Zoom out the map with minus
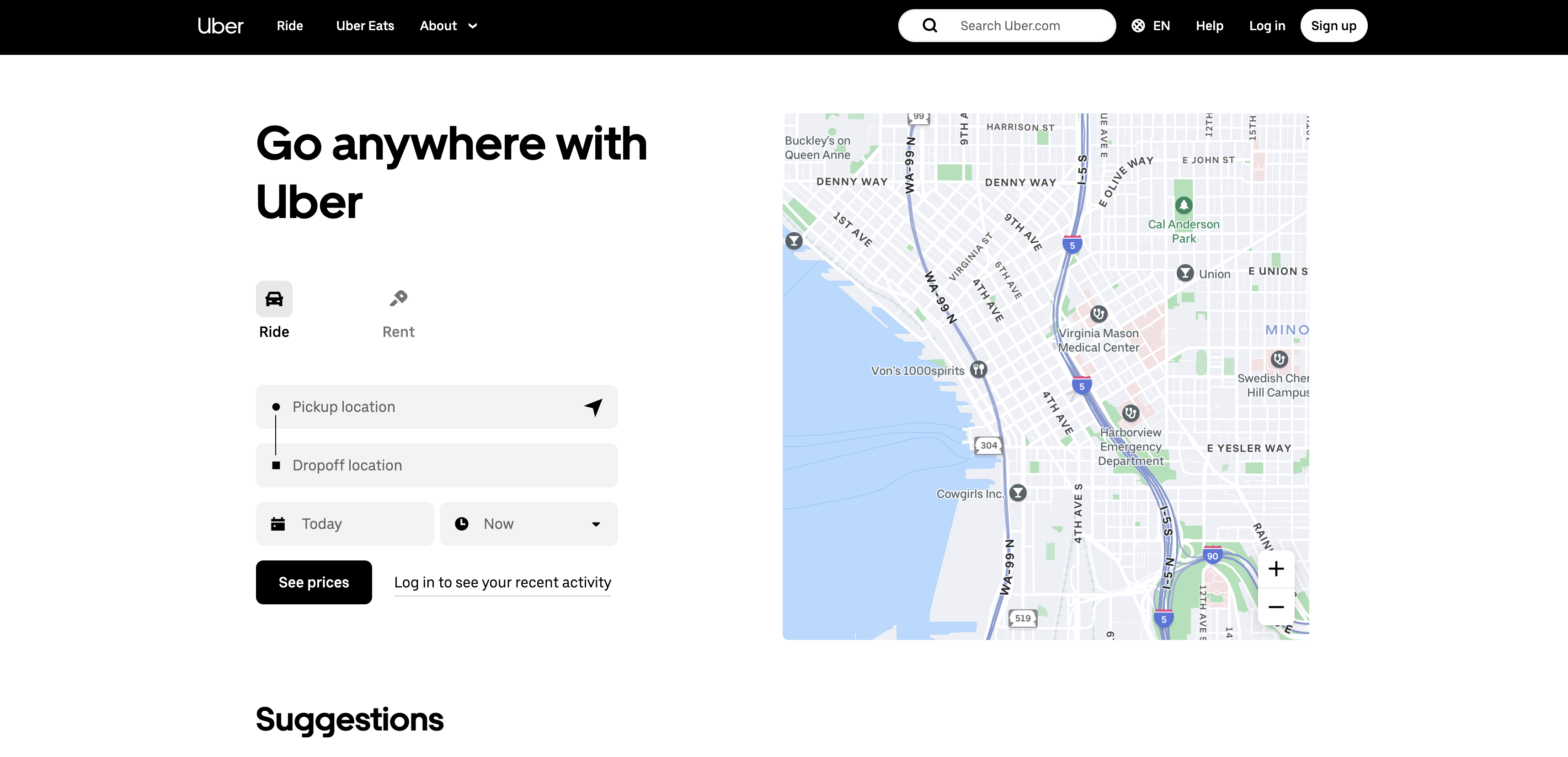Image resolution: width=1568 pixels, height=757 pixels. click(1276, 607)
